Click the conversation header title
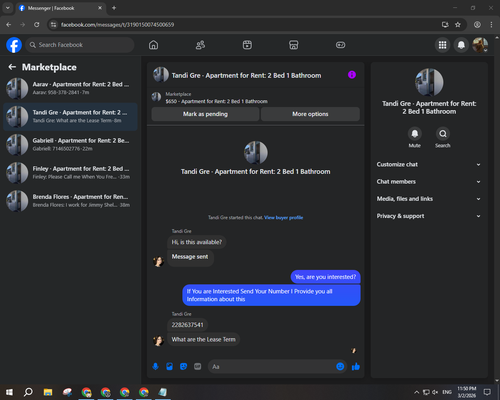The image size is (500, 400). pos(246,76)
